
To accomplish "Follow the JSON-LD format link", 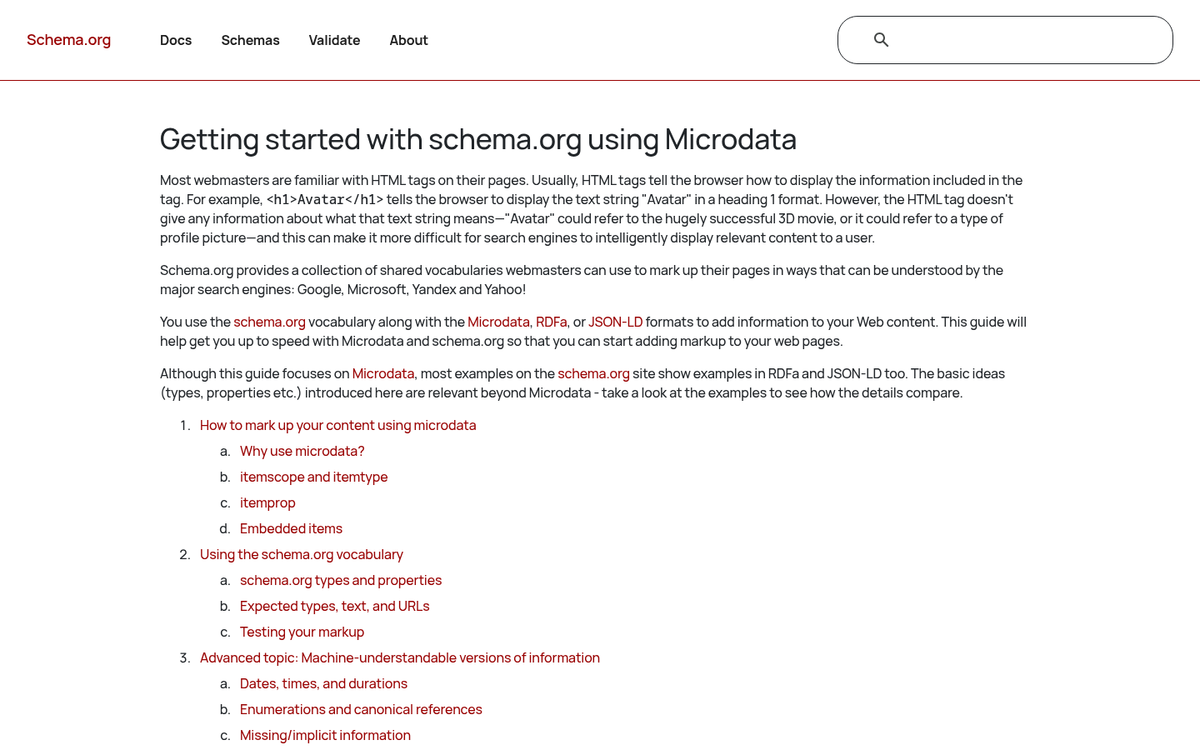I will coord(615,322).
